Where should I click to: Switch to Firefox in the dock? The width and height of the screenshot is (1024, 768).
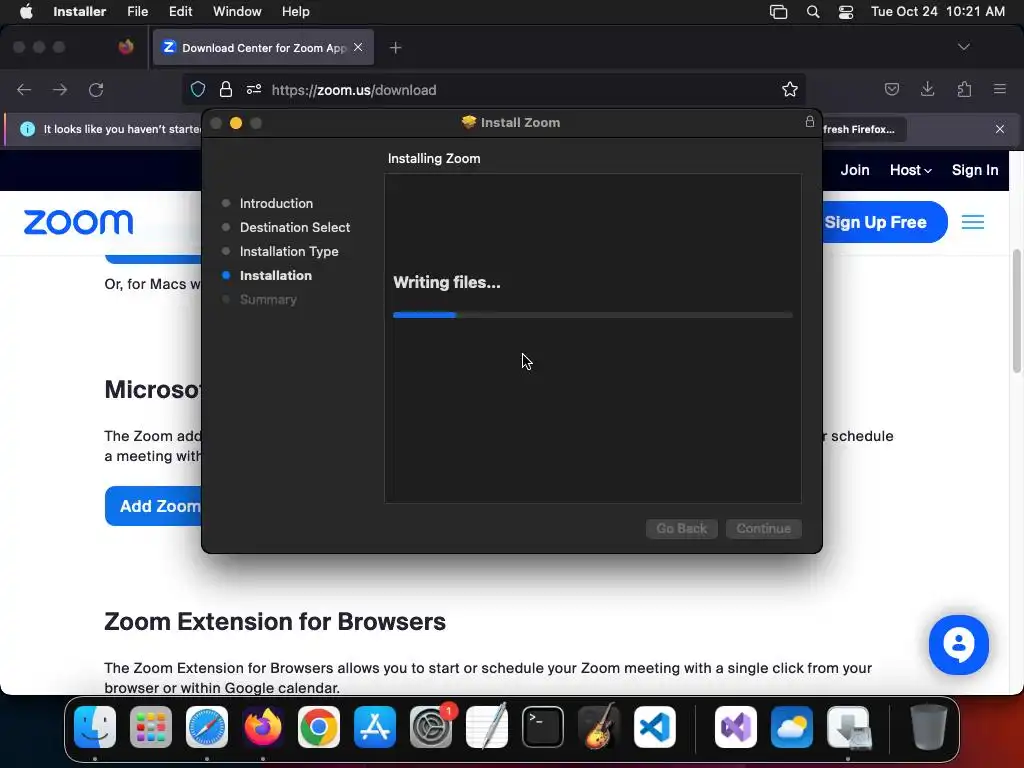(263, 727)
